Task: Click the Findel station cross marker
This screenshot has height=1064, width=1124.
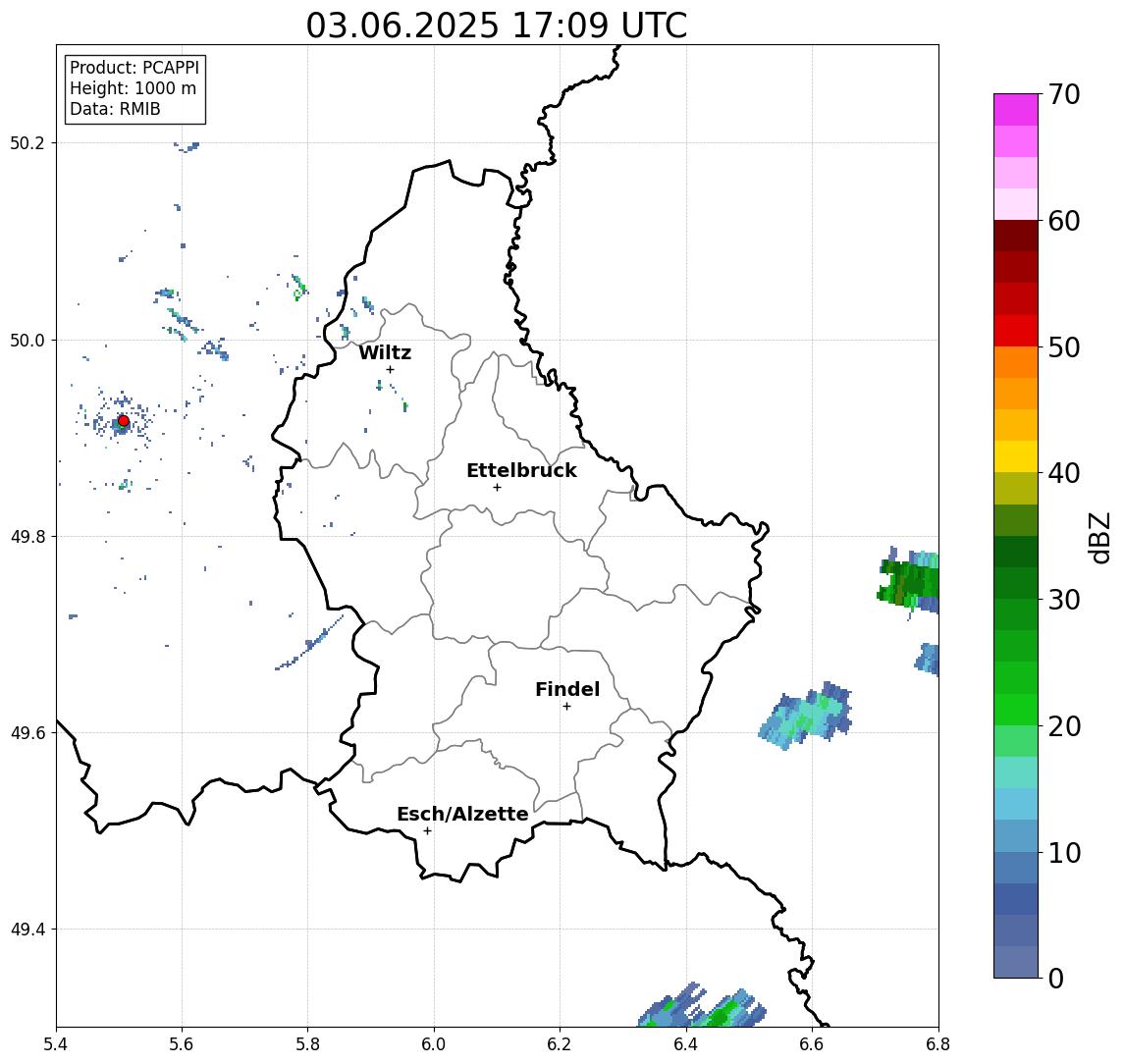Action: pos(566,707)
